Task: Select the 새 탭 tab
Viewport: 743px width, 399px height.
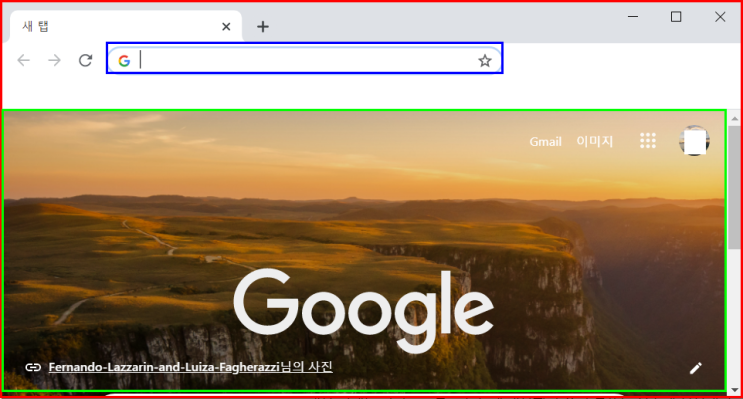Action: (126, 26)
